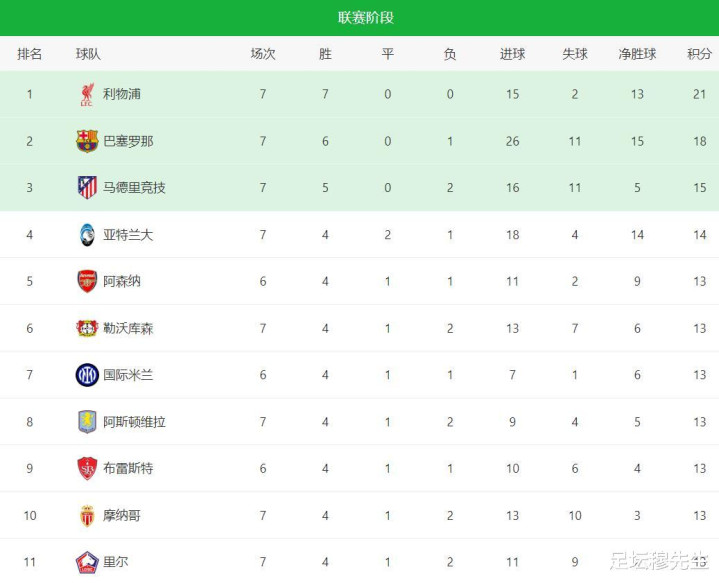Click the Atletico Madrid crest icon
This screenshot has height=583, width=719.
87,187
